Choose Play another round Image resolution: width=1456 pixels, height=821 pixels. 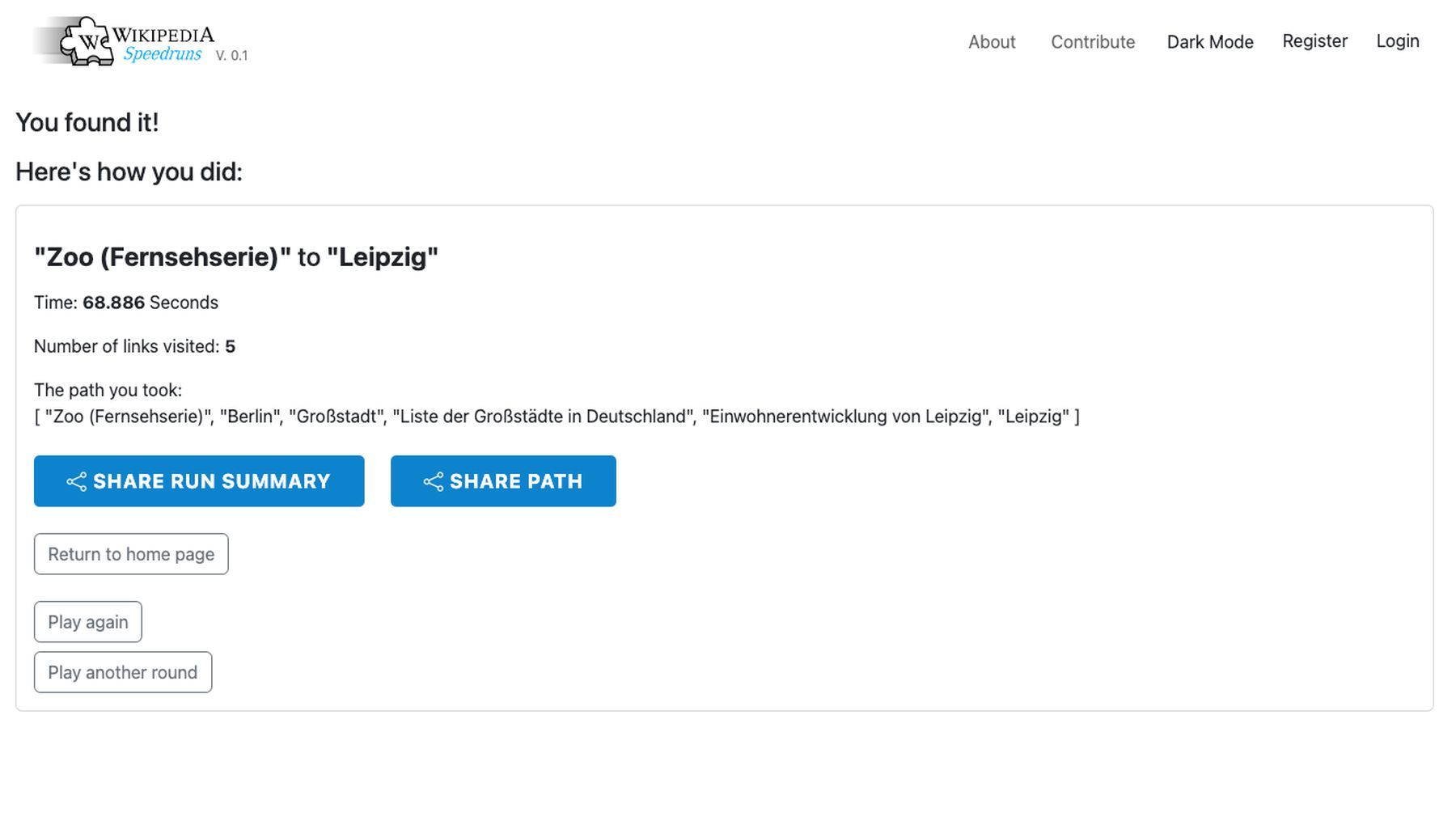(123, 672)
